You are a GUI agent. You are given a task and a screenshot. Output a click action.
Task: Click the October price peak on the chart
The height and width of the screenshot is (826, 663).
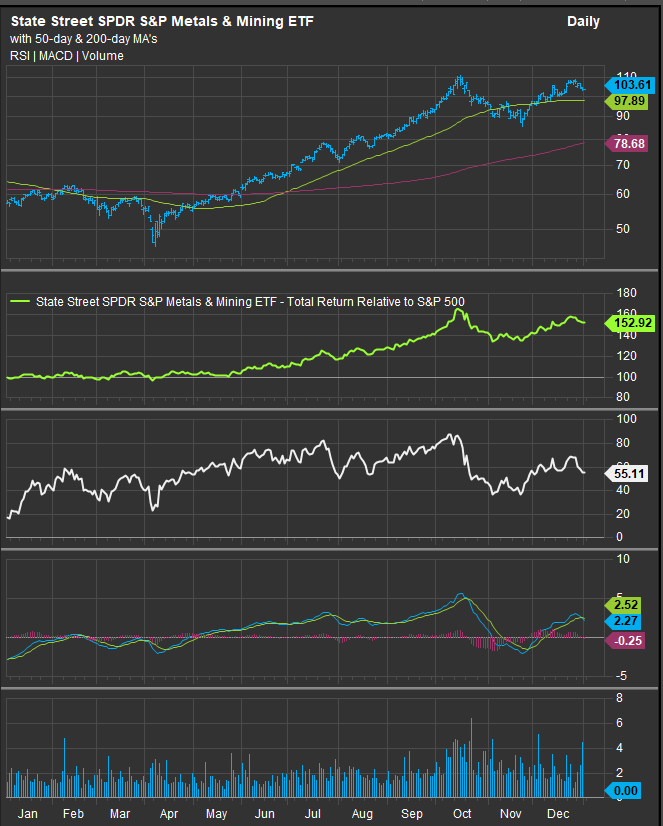460,78
